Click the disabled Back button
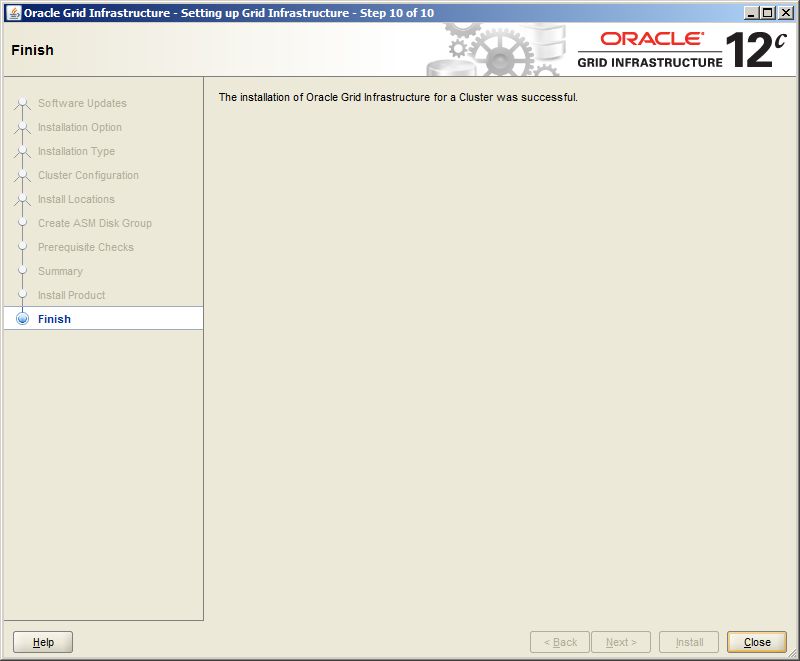The image size is (800, 661). coord(560,642)
